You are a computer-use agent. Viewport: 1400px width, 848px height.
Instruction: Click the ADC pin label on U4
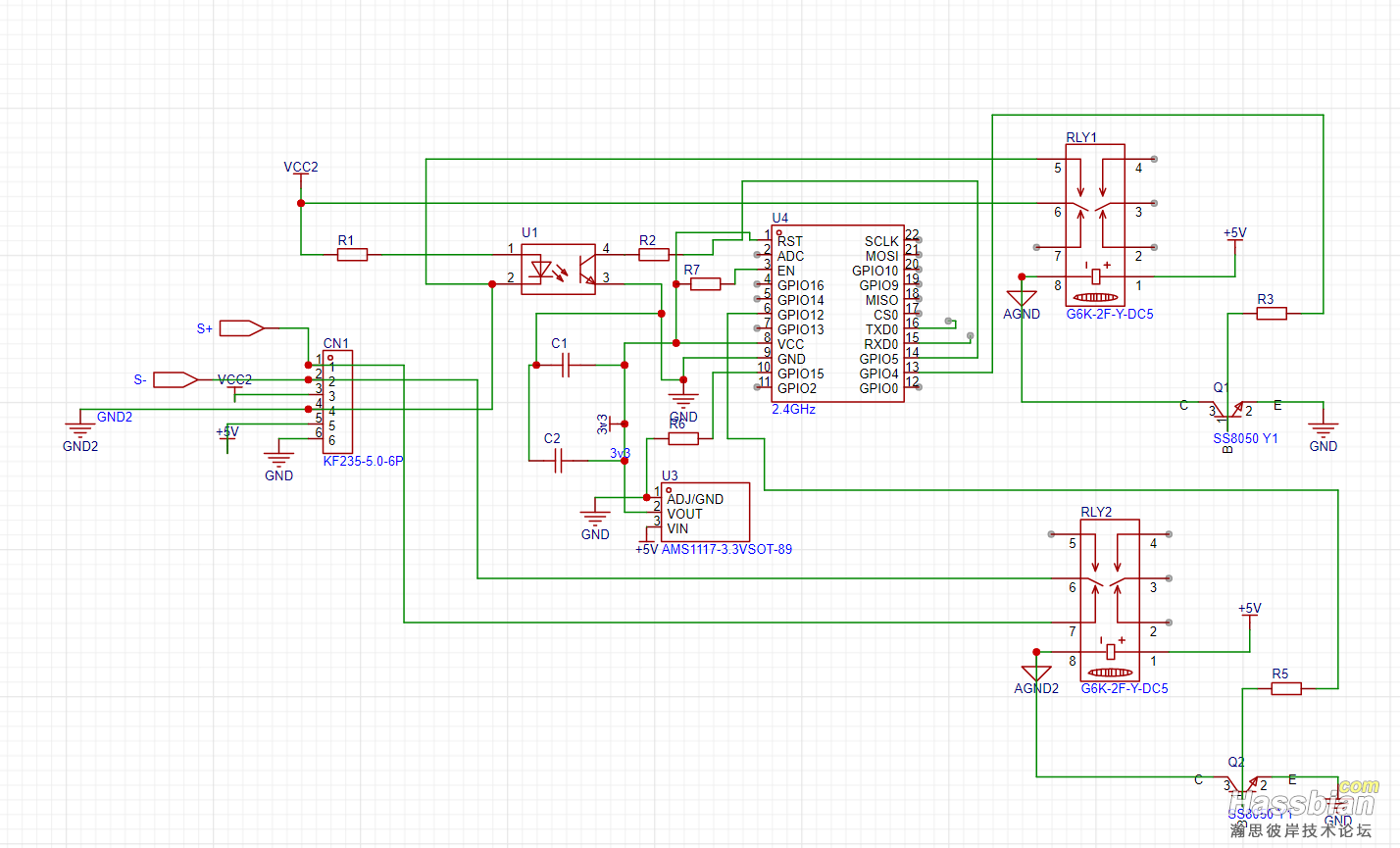[791, 256]
